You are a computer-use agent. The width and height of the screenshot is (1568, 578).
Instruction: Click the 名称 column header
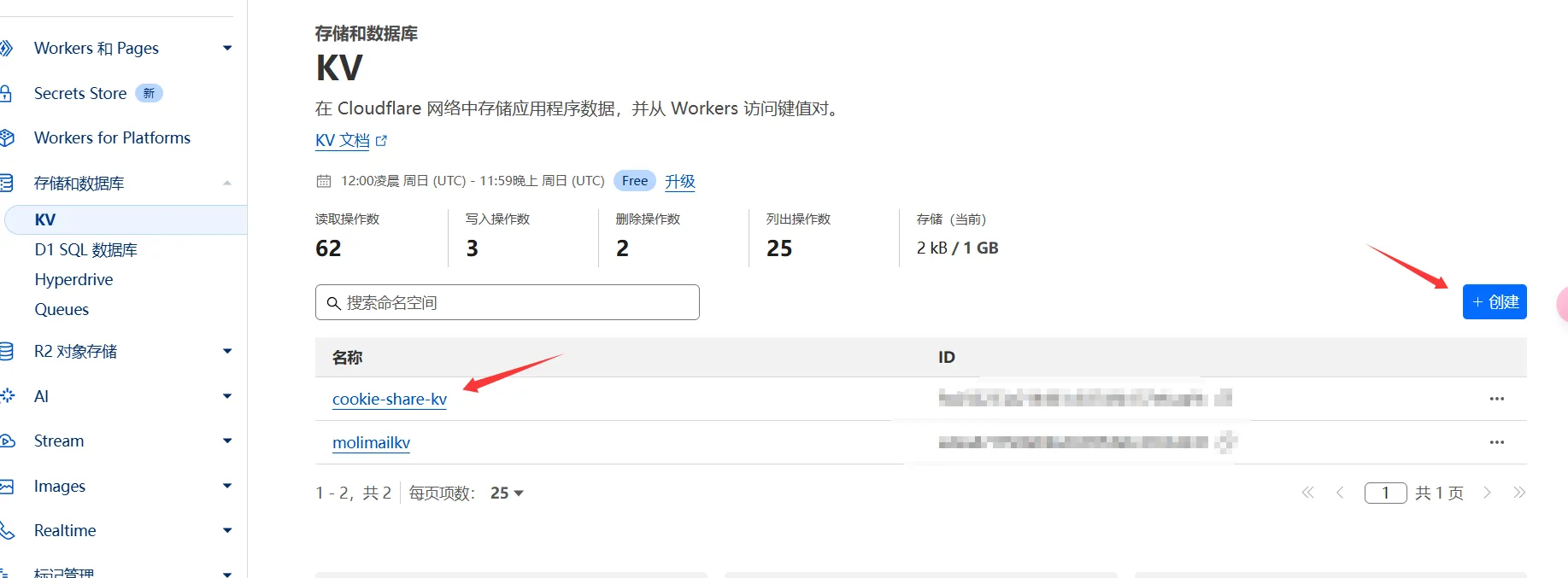347,358
